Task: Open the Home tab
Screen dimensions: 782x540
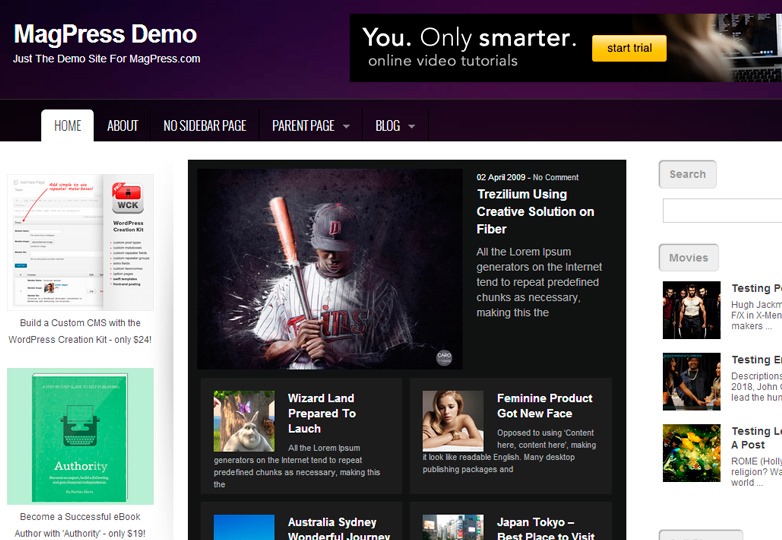Action: click(x=67, y=126)
